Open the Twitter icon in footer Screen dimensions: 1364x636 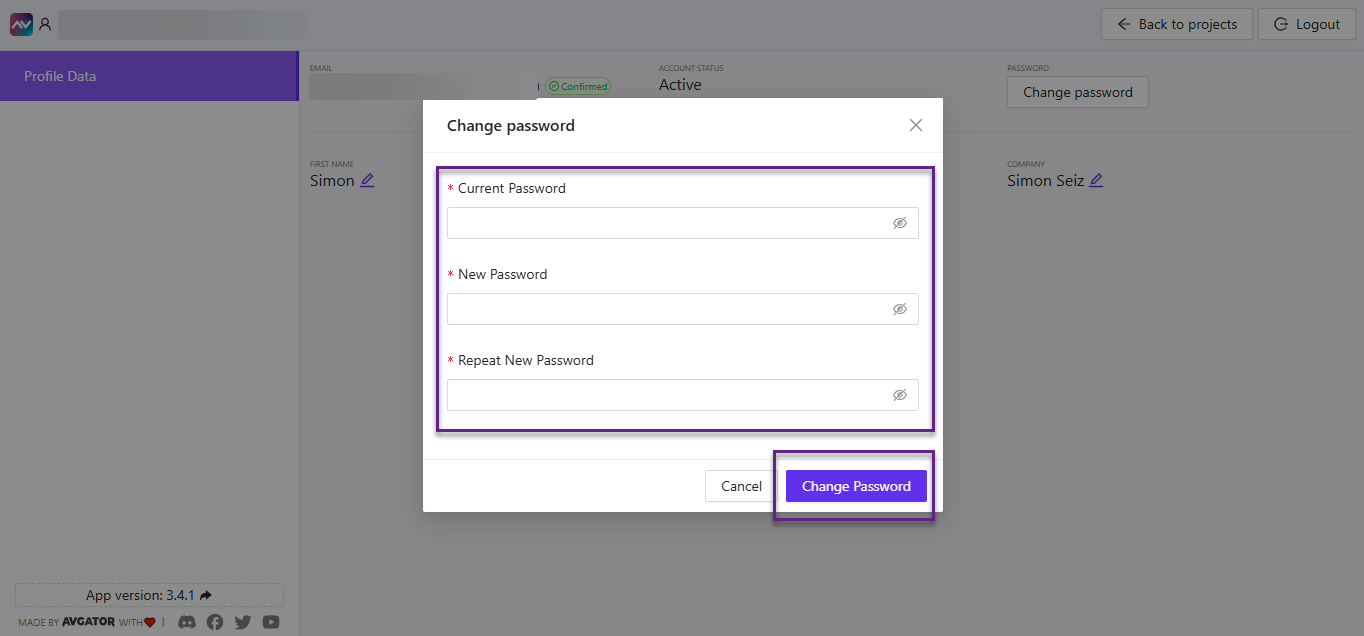[x=243, y=621]
